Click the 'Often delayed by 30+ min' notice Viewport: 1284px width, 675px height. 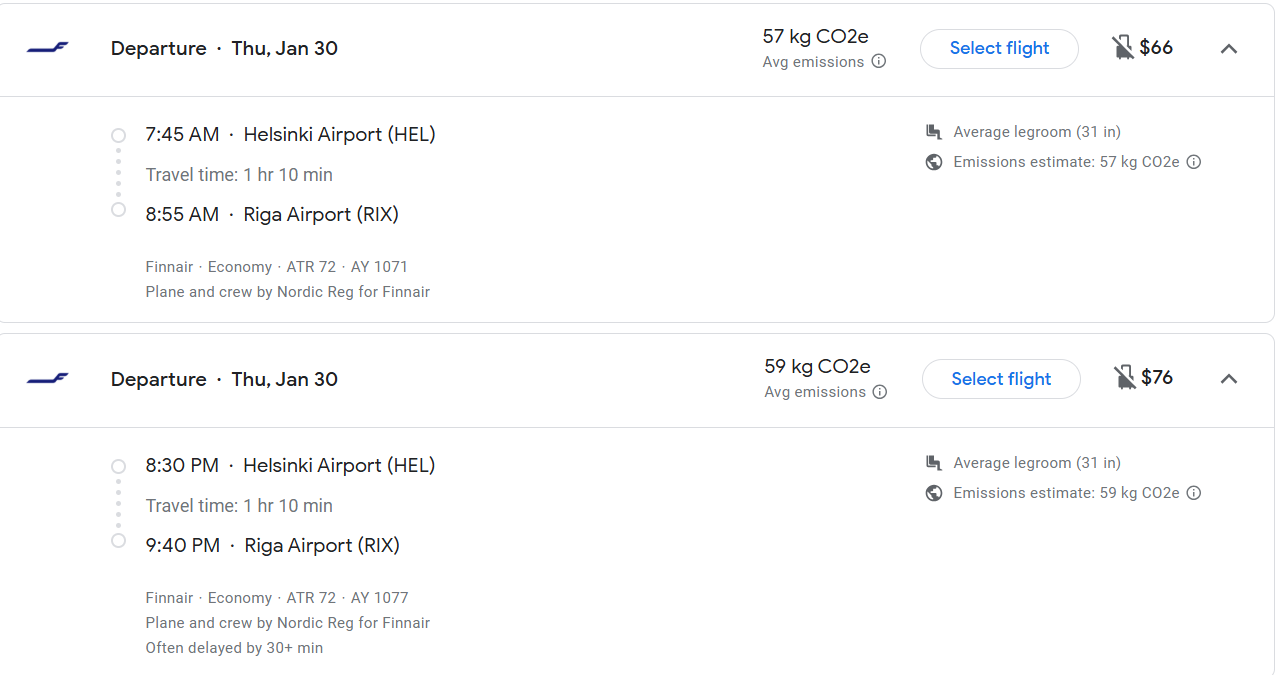[x=234, y=648]
